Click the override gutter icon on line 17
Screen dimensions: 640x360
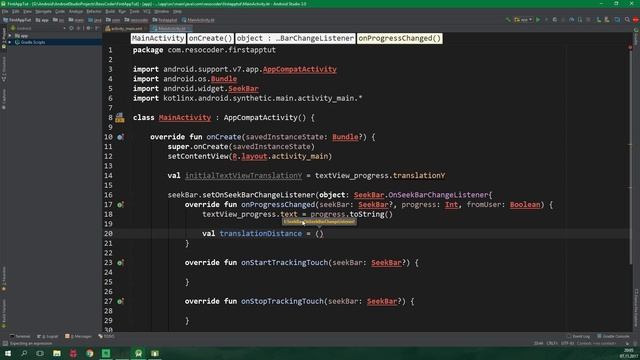120,204
